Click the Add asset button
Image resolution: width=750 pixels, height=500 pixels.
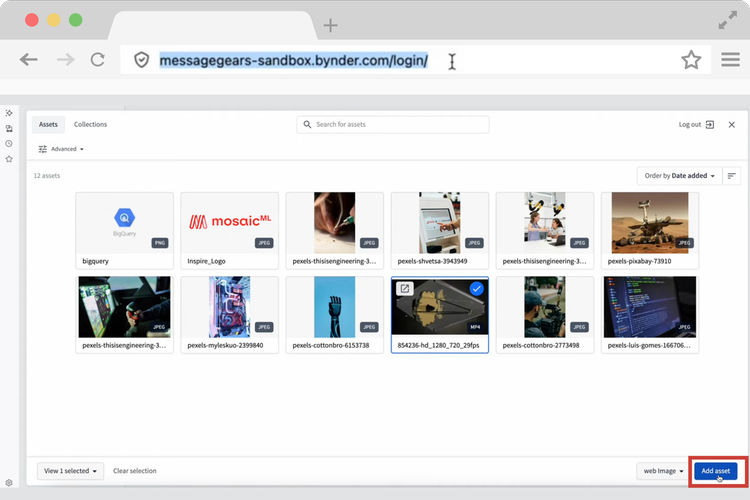(x=716, y=471)
